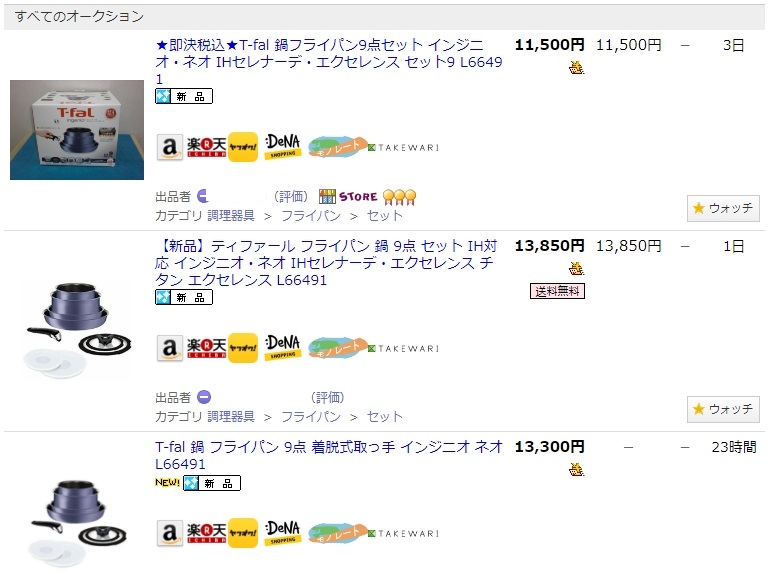Open the 【新品】ティファール フライパン listing title

pyautogui.click(x=326, y=263)
